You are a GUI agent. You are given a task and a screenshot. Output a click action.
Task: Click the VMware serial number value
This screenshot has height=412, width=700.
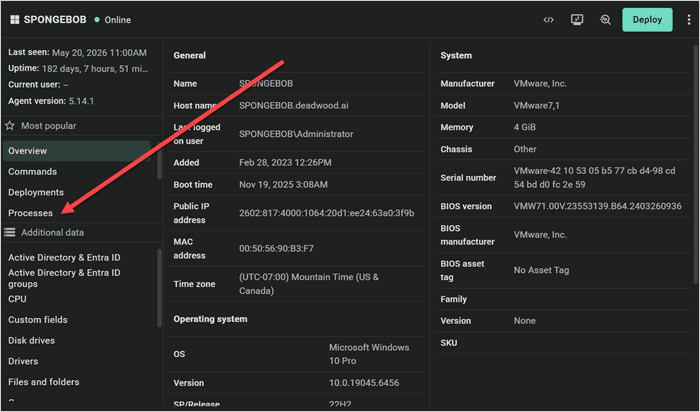[594, 178]
